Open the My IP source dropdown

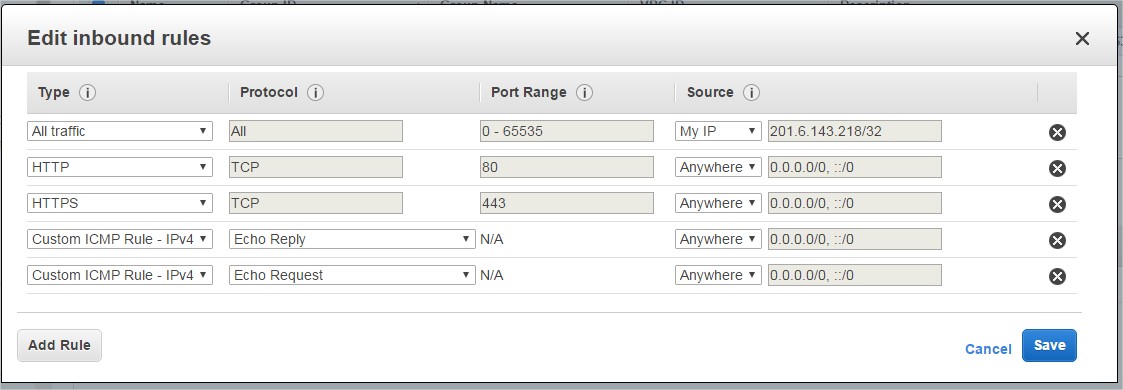[x=718, y=131]
